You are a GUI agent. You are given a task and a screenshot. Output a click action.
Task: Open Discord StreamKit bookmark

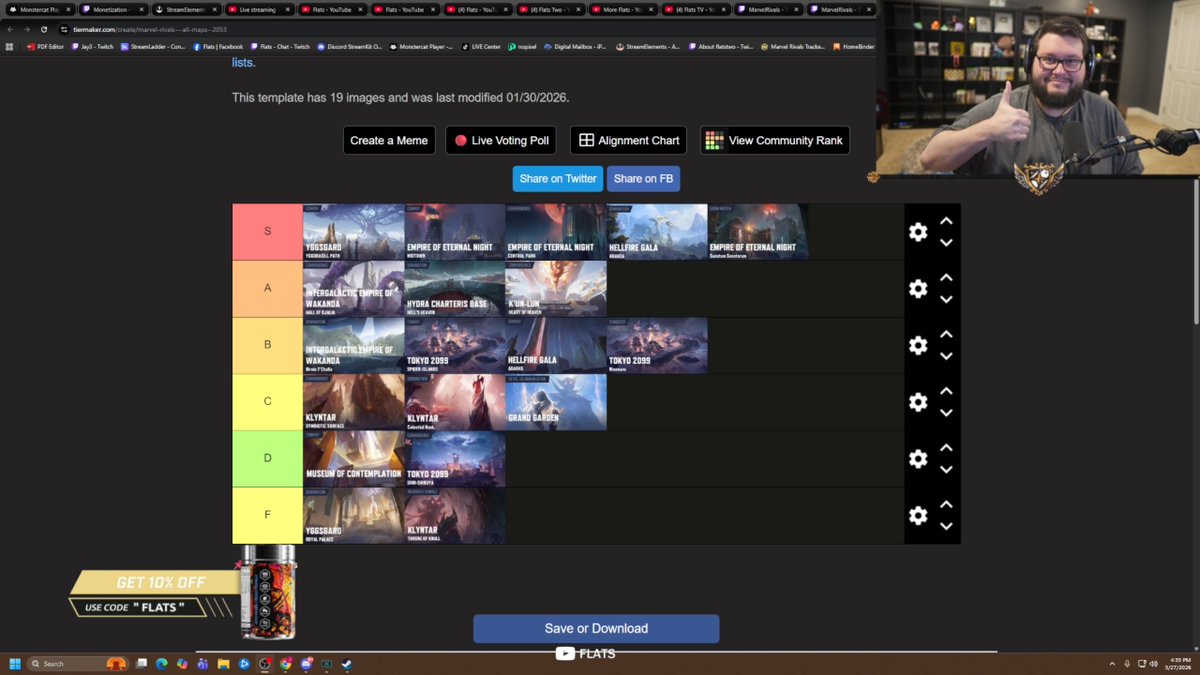[350, 46]
